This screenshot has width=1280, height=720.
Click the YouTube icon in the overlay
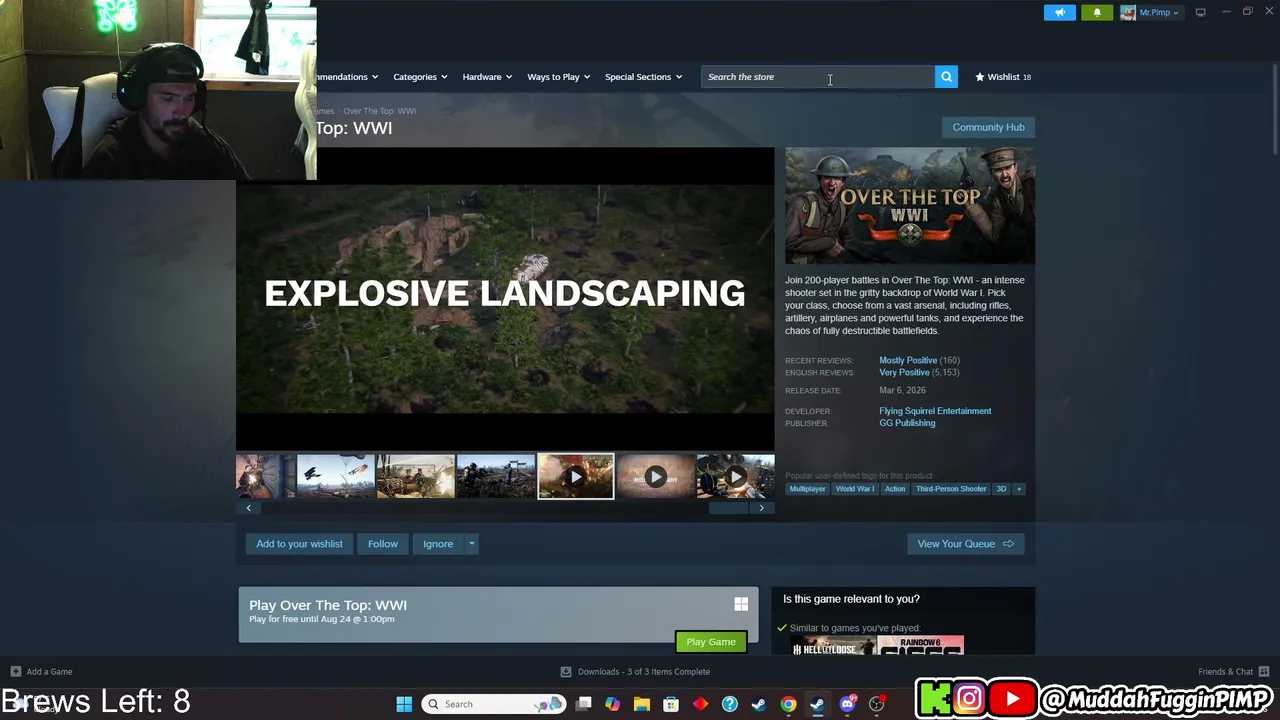pos(1012,699)
